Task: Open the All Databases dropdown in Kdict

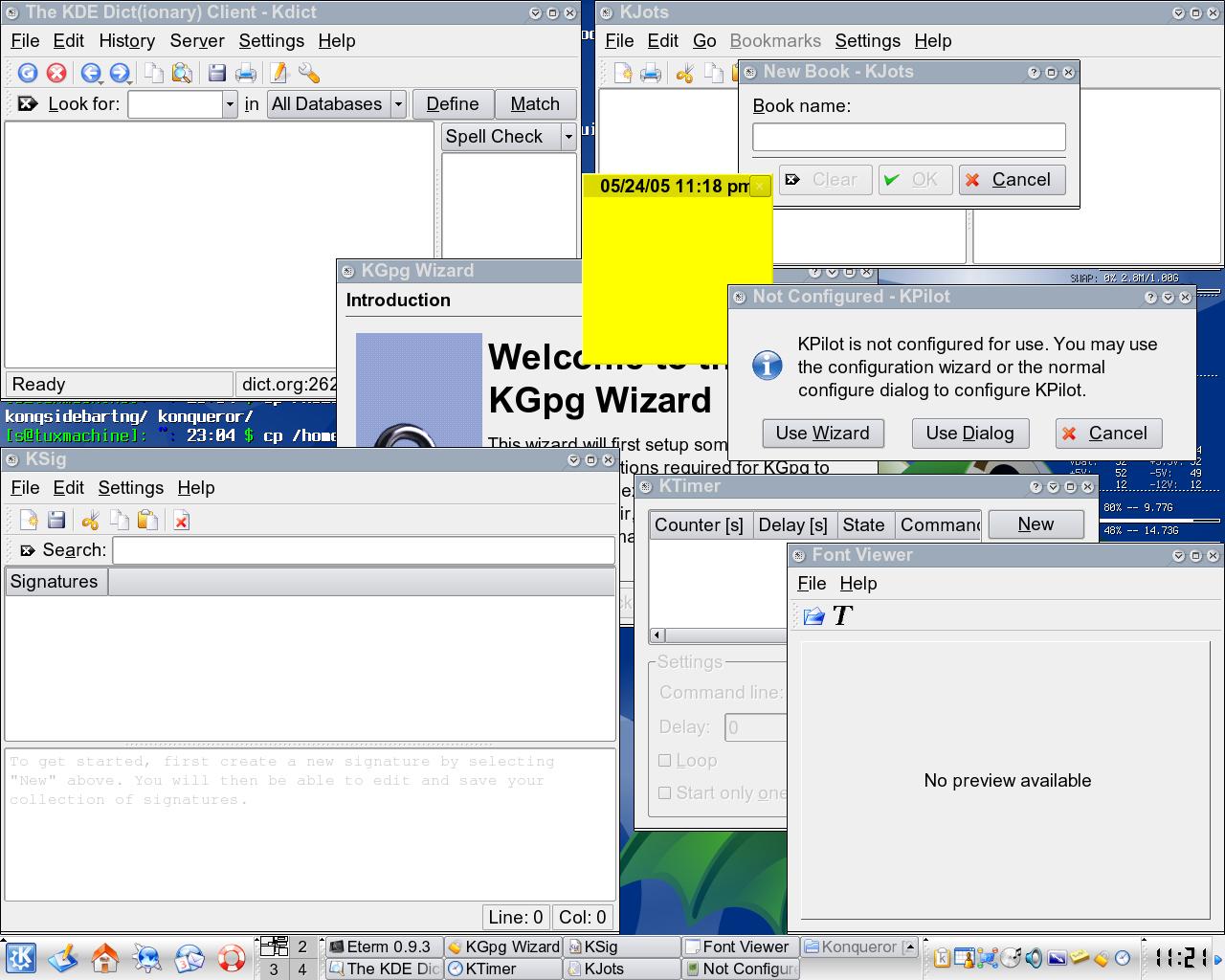Action: 398,104
